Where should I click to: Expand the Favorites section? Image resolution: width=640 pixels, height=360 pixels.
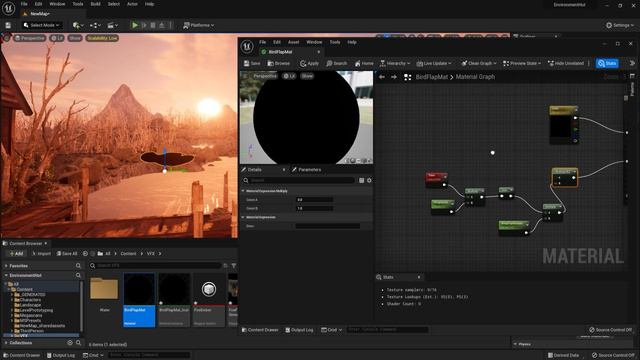tap(6, 266)
